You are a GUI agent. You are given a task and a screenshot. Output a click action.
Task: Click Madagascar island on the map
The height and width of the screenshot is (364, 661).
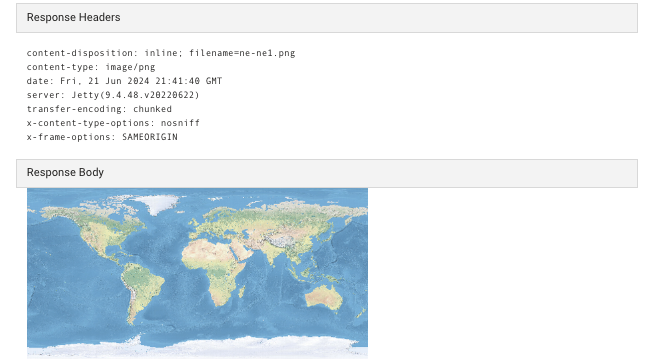pos(242,291)
